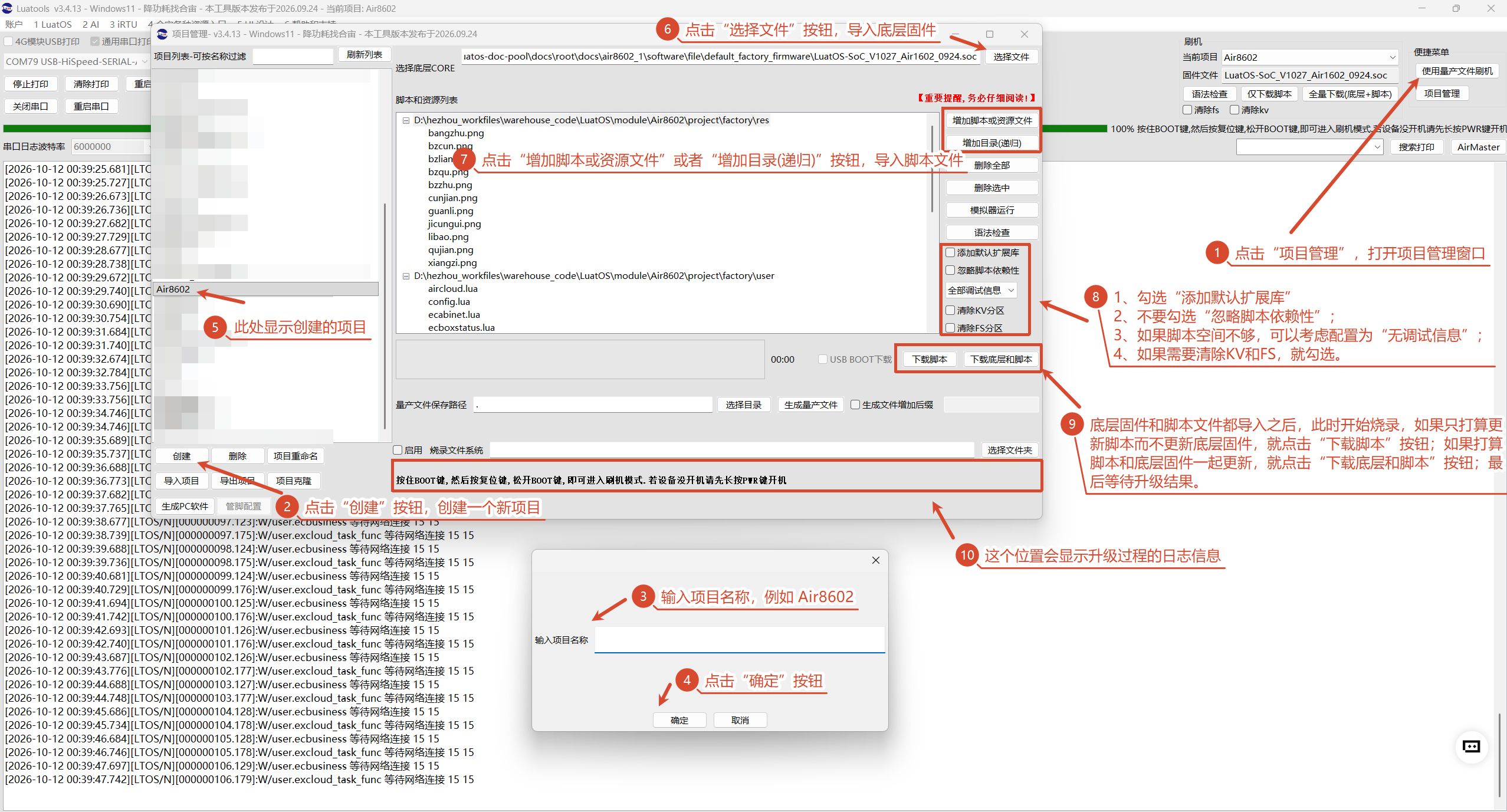Collapse the factory\res folder tree node

pos(406,120)
